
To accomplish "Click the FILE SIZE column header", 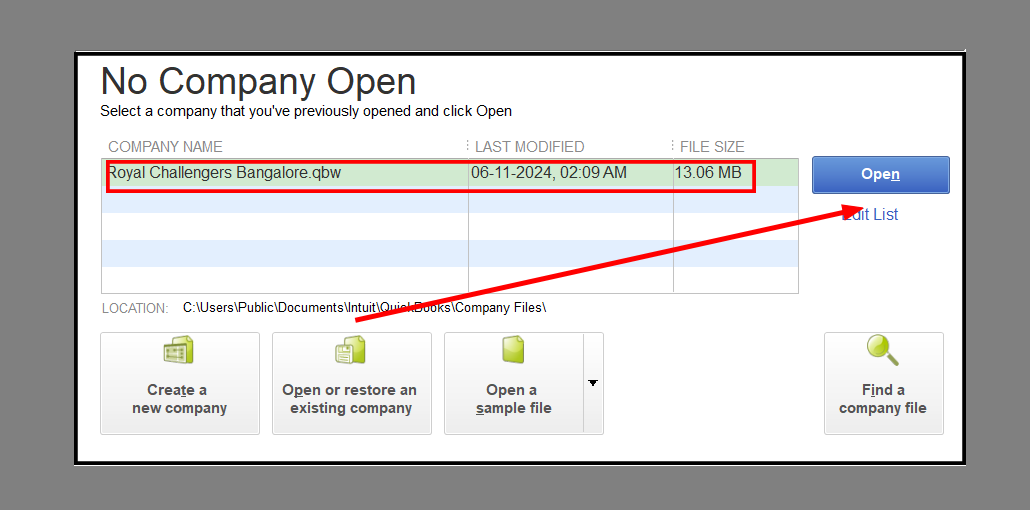I will [x=712, y=147].
